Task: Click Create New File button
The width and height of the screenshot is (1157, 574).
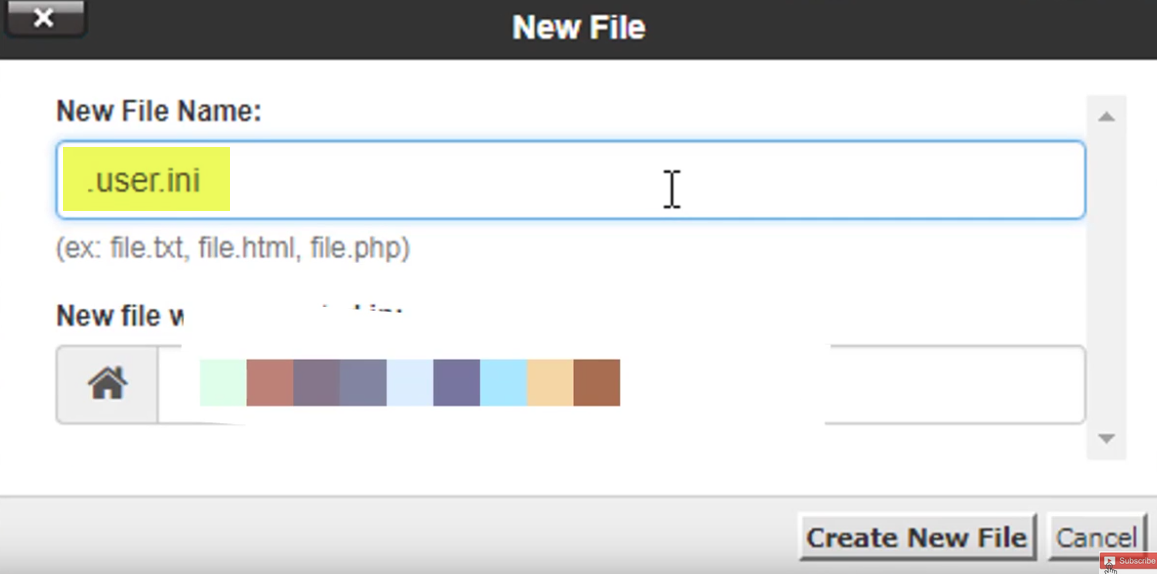Action: (917, 537)
